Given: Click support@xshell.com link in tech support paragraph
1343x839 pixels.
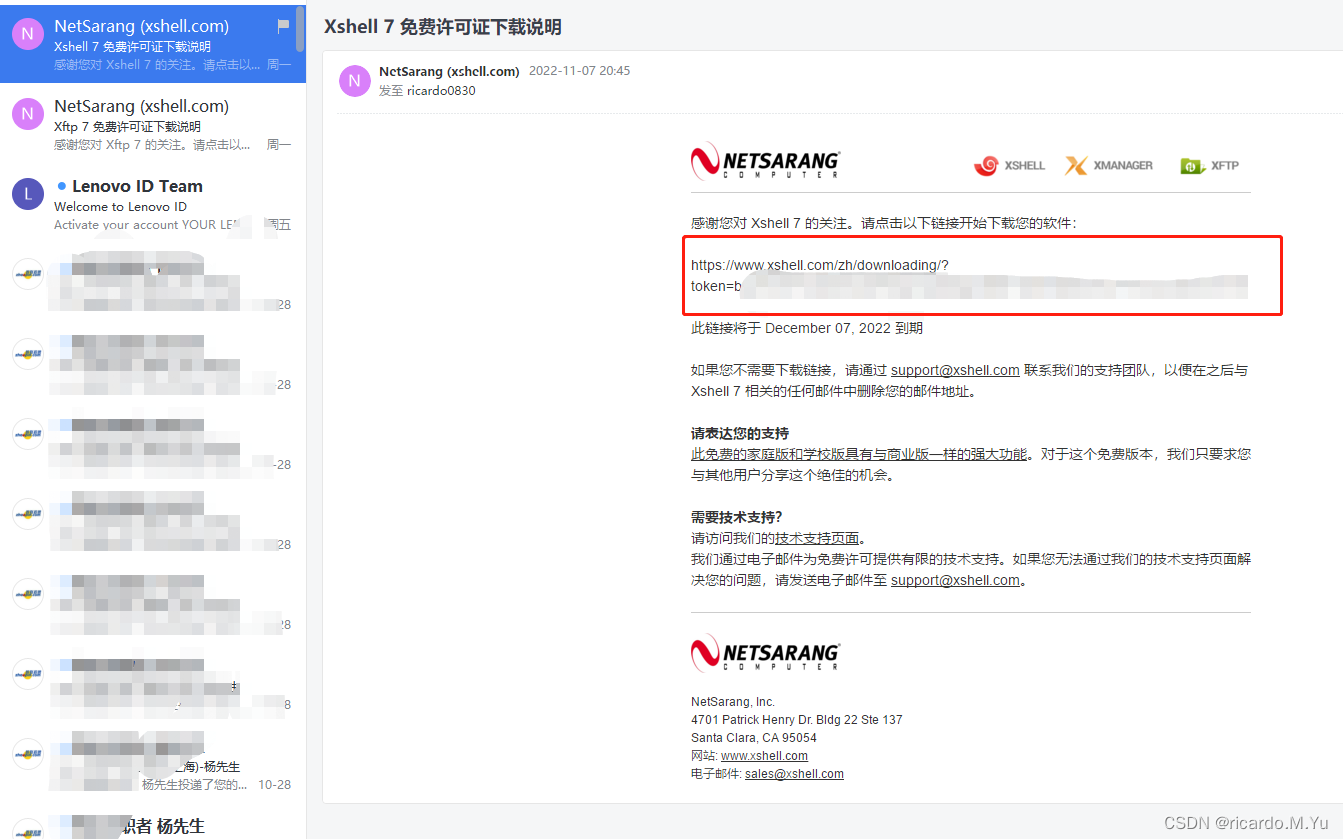Looking at the screenshot, I should (x=955, y=580).
